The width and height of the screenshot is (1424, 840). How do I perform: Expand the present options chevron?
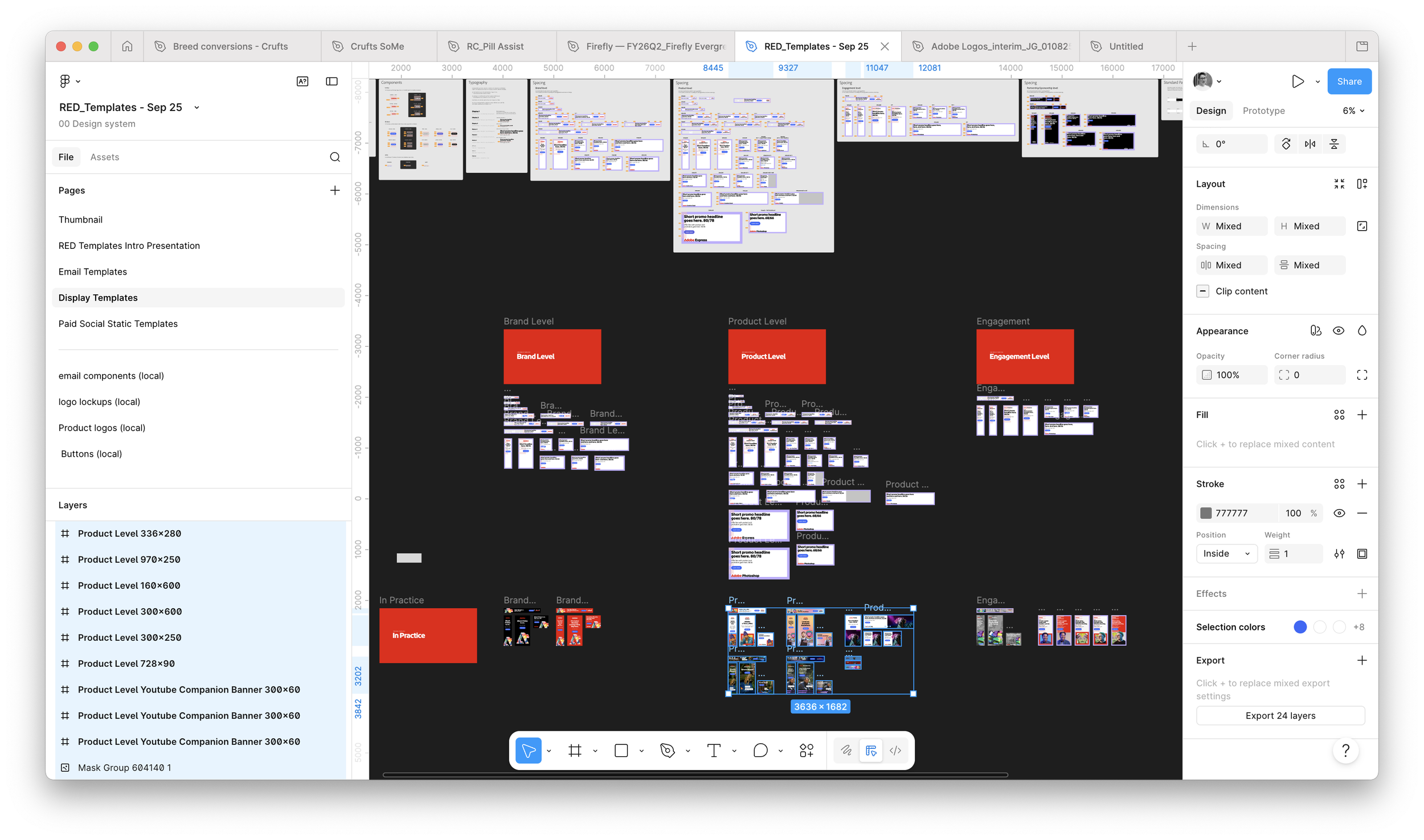point(1317,81)
